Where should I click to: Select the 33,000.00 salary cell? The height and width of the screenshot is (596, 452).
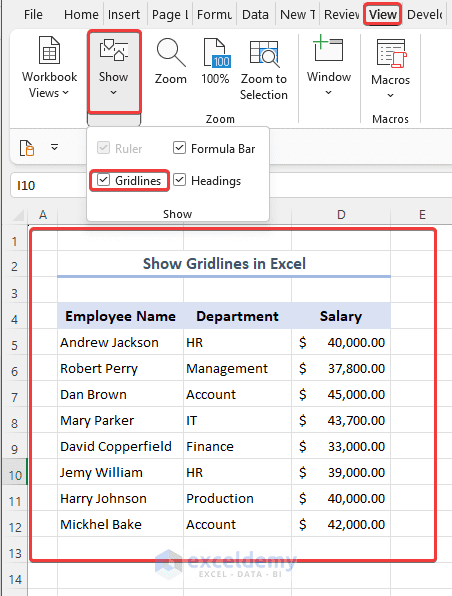coord(341,446)
